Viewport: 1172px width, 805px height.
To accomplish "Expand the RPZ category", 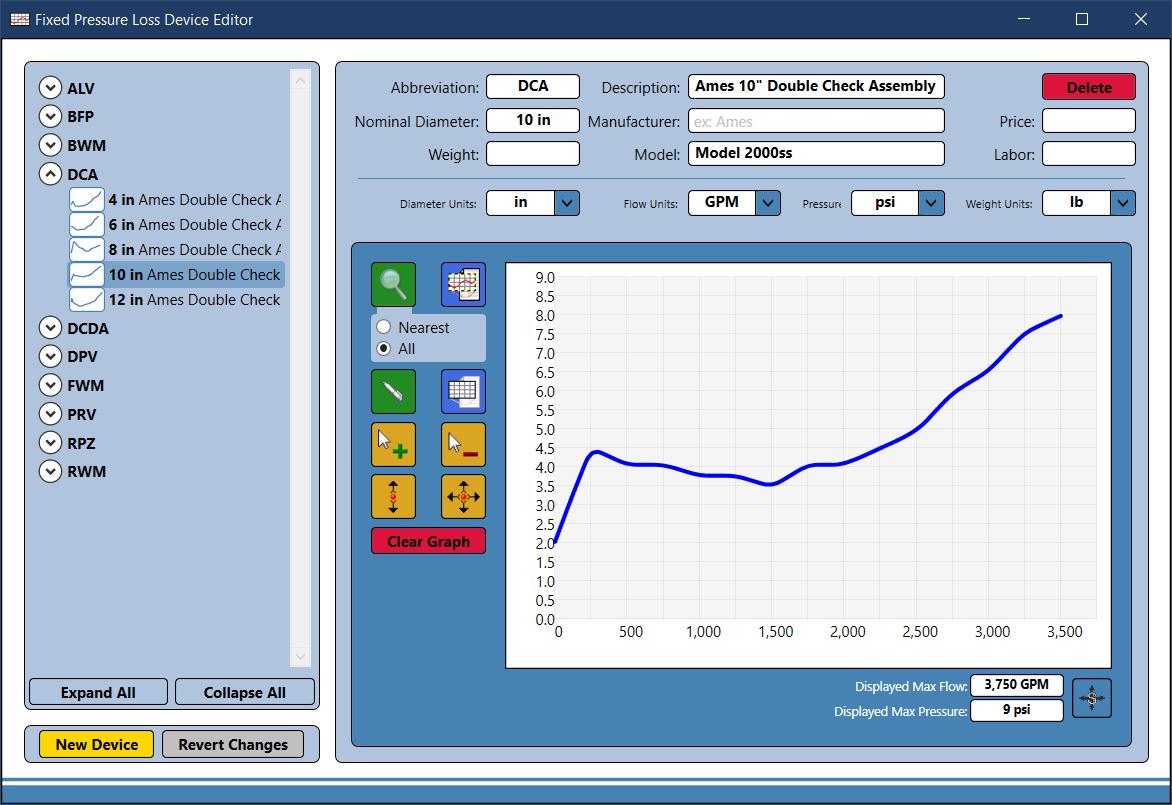I will pyautogui.click(x=50, y=442).
